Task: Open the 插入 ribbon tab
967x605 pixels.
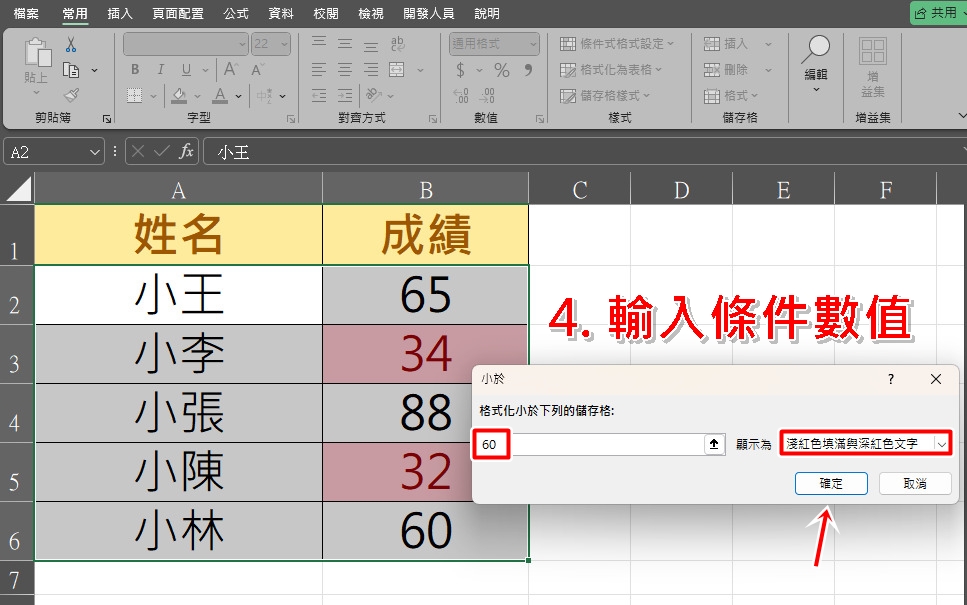Action: pyautogui.click(x=120, y=14)
